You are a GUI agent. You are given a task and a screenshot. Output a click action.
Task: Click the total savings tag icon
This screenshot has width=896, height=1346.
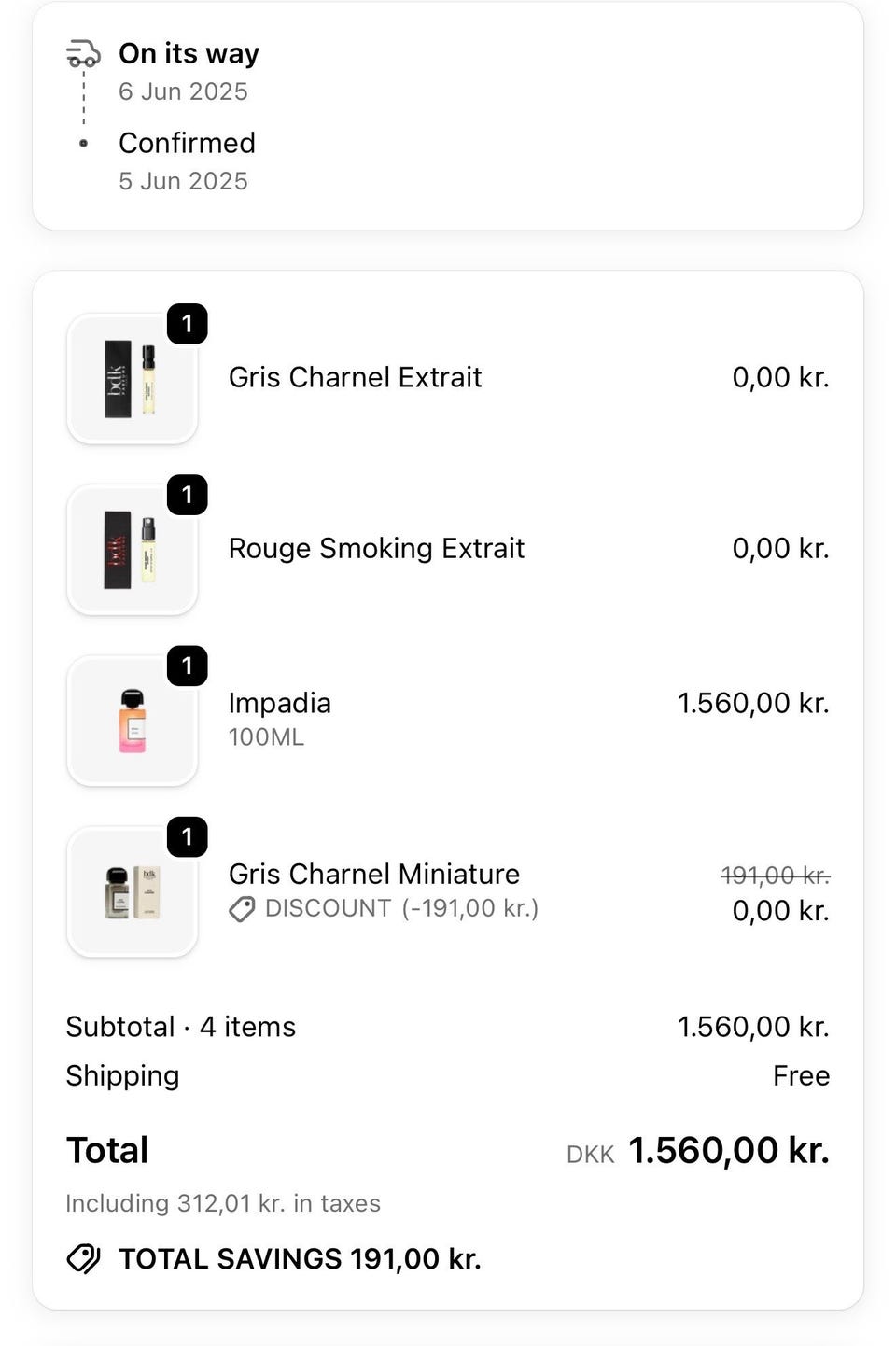83,1259
